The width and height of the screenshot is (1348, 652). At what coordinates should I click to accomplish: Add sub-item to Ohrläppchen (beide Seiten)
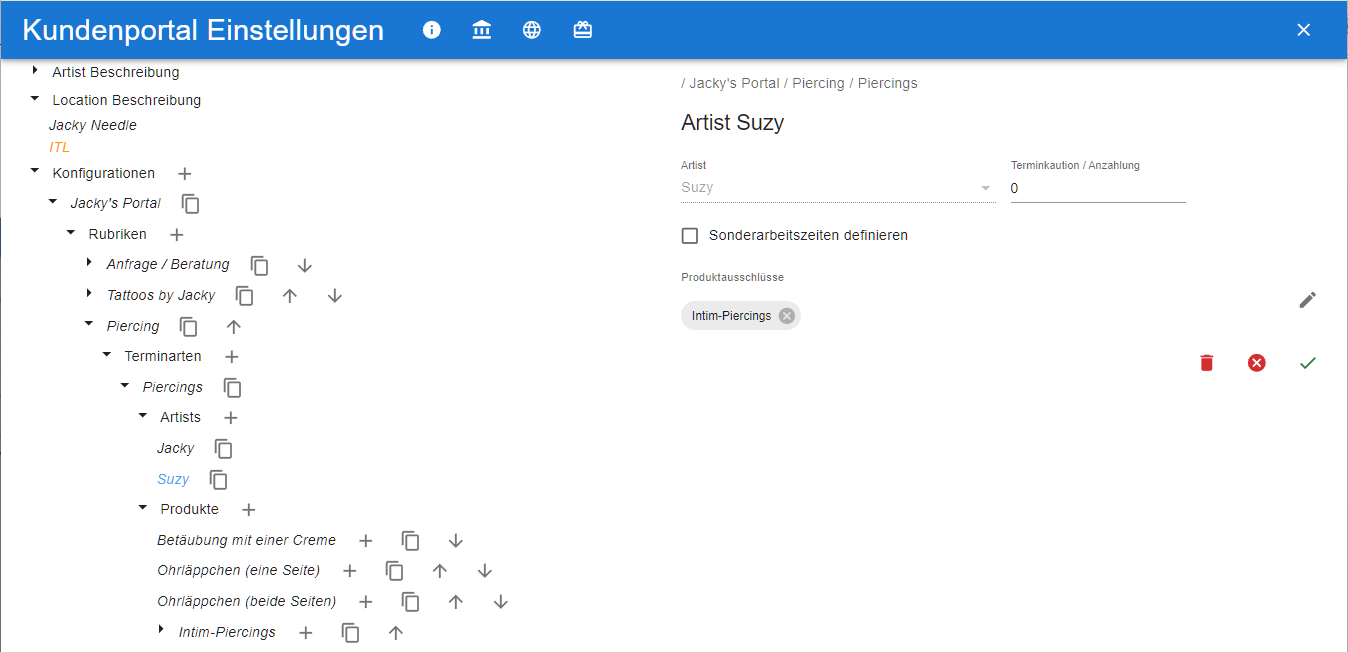(x=365, y=602)
